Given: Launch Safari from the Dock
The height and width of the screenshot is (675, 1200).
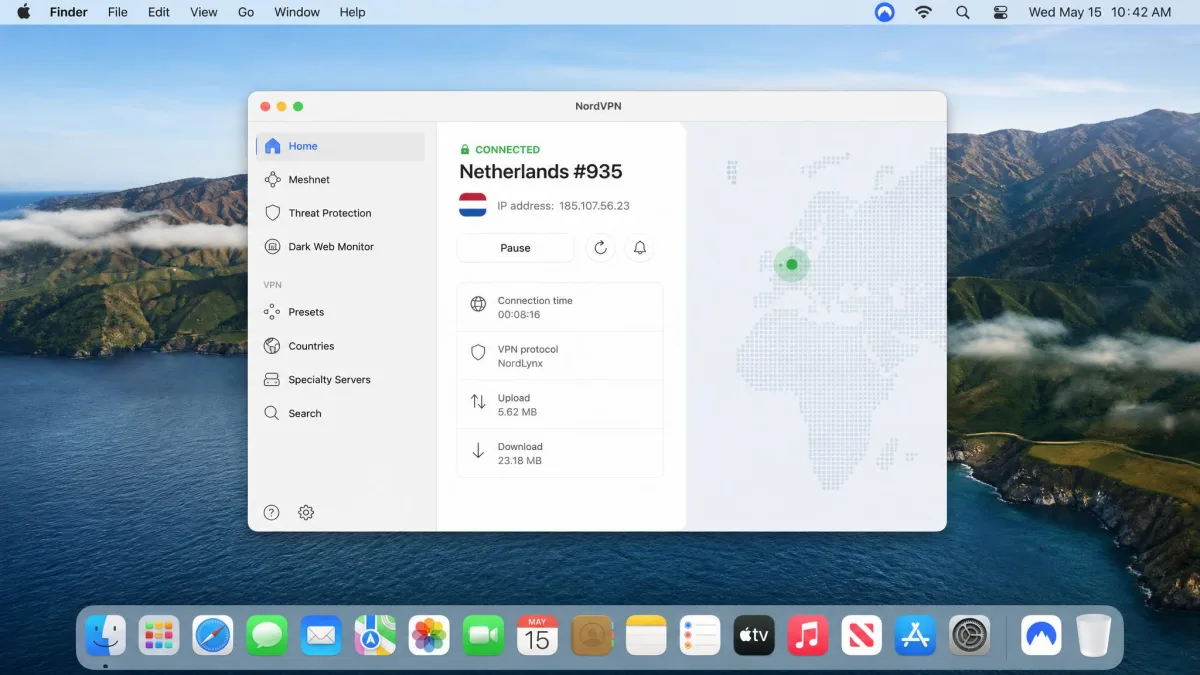Looking at the screenshot, I should pos(213,635).
